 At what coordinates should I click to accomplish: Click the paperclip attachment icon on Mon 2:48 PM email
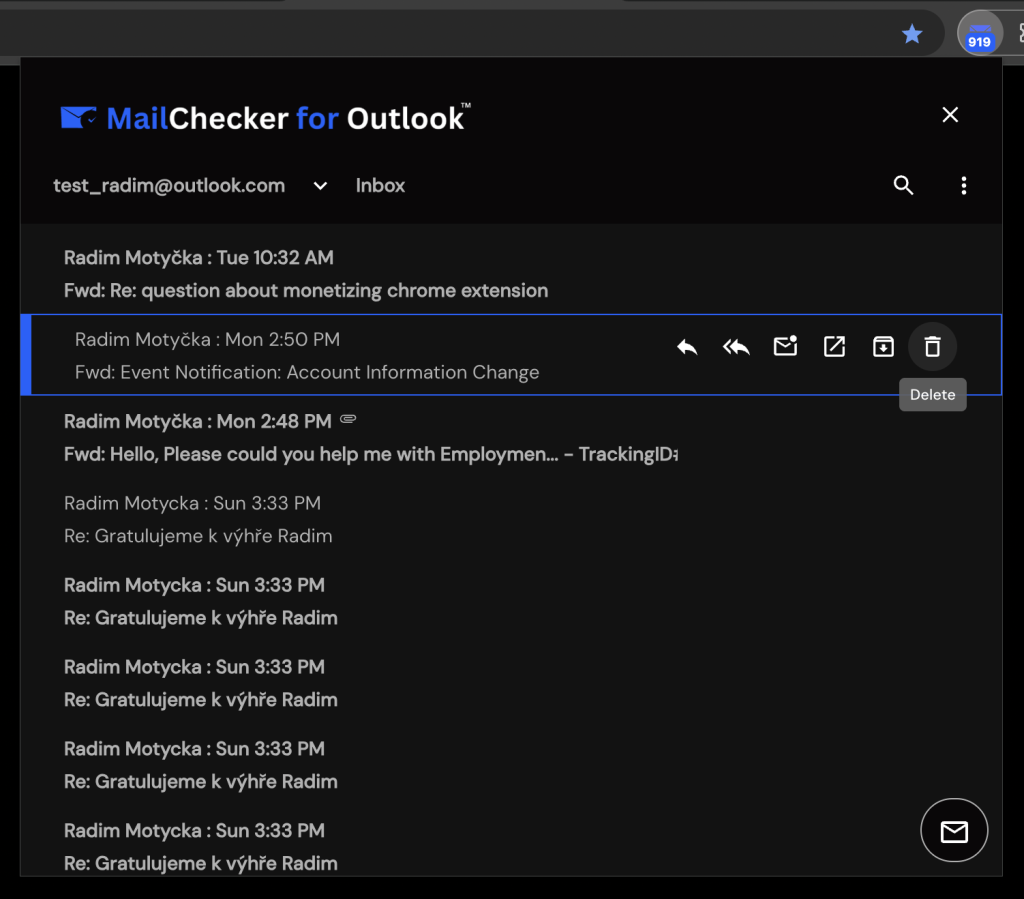coord(348,418)
